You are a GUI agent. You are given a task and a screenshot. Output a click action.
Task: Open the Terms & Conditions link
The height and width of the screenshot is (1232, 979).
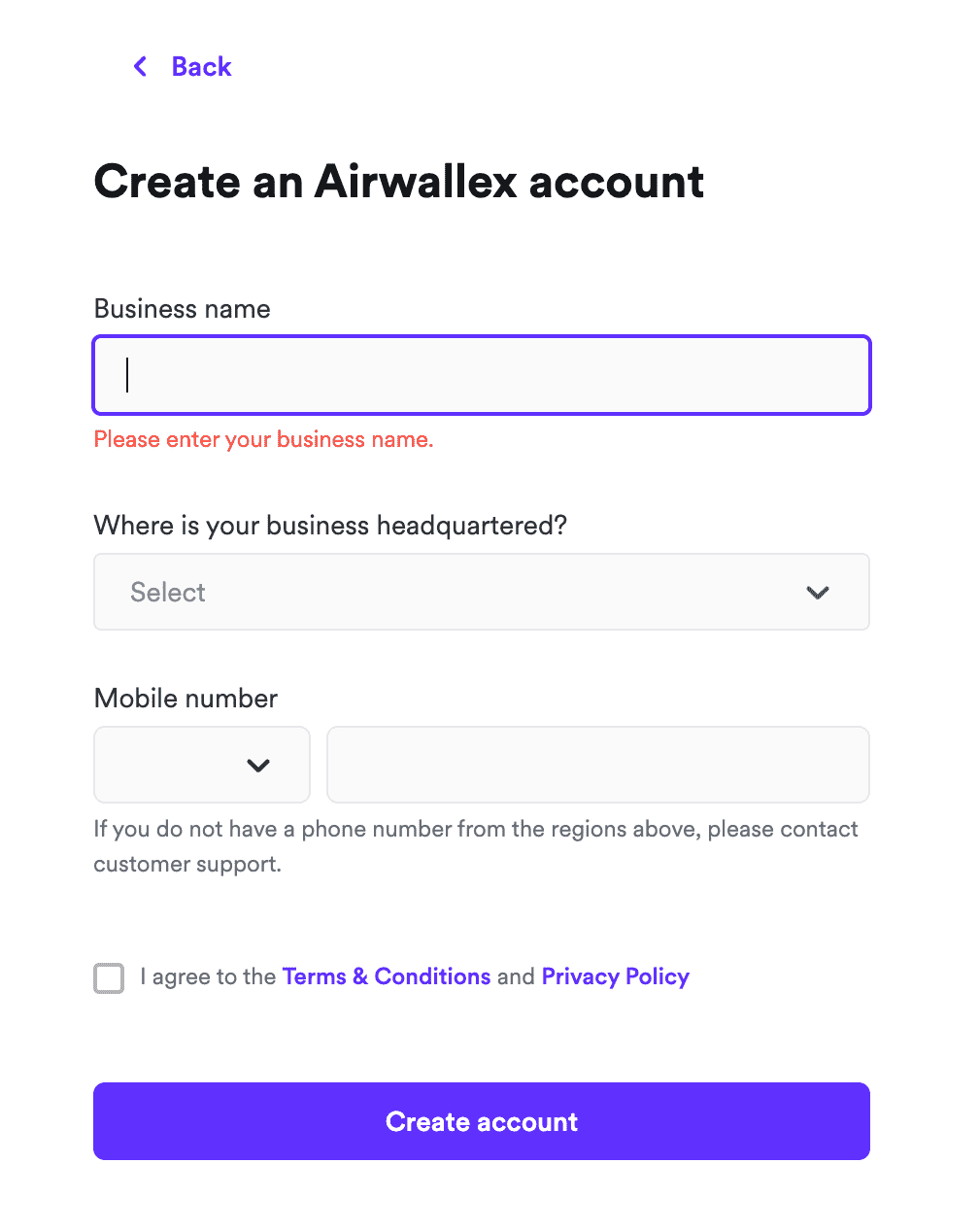point(387,976)
